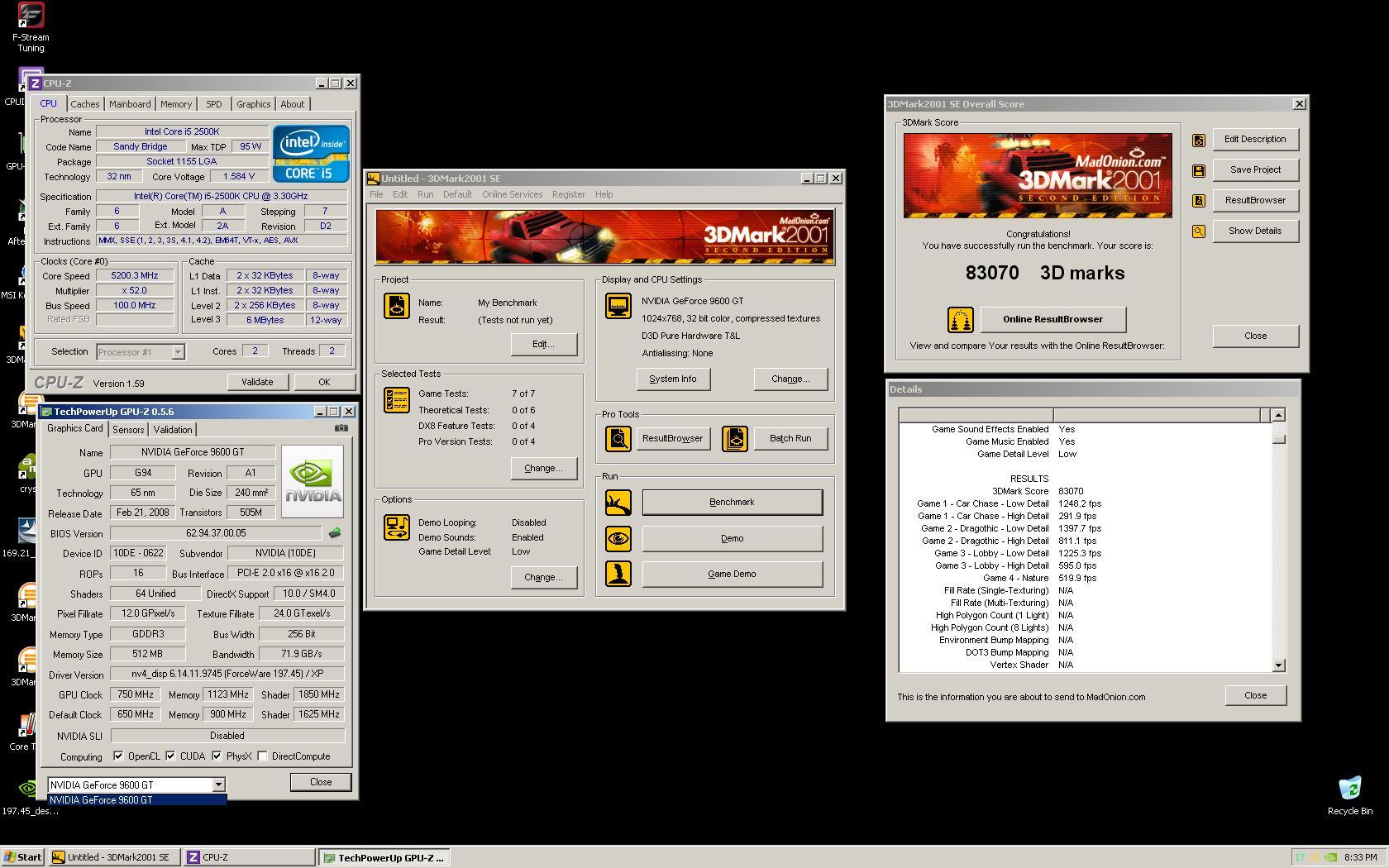Click the Validate button in CPU-Z
1389x868 pixels.
click(257, 382)
